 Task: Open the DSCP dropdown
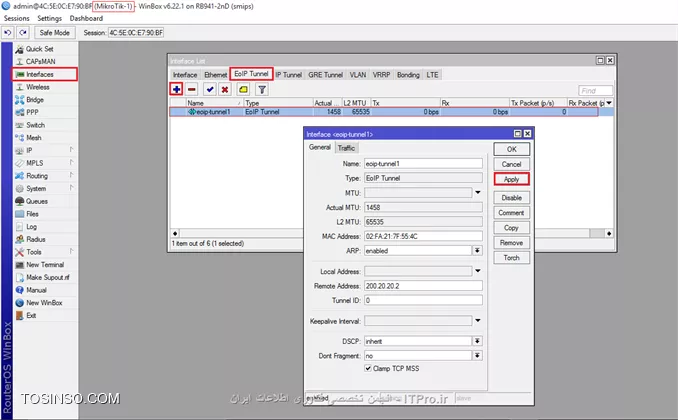(477, 341)
